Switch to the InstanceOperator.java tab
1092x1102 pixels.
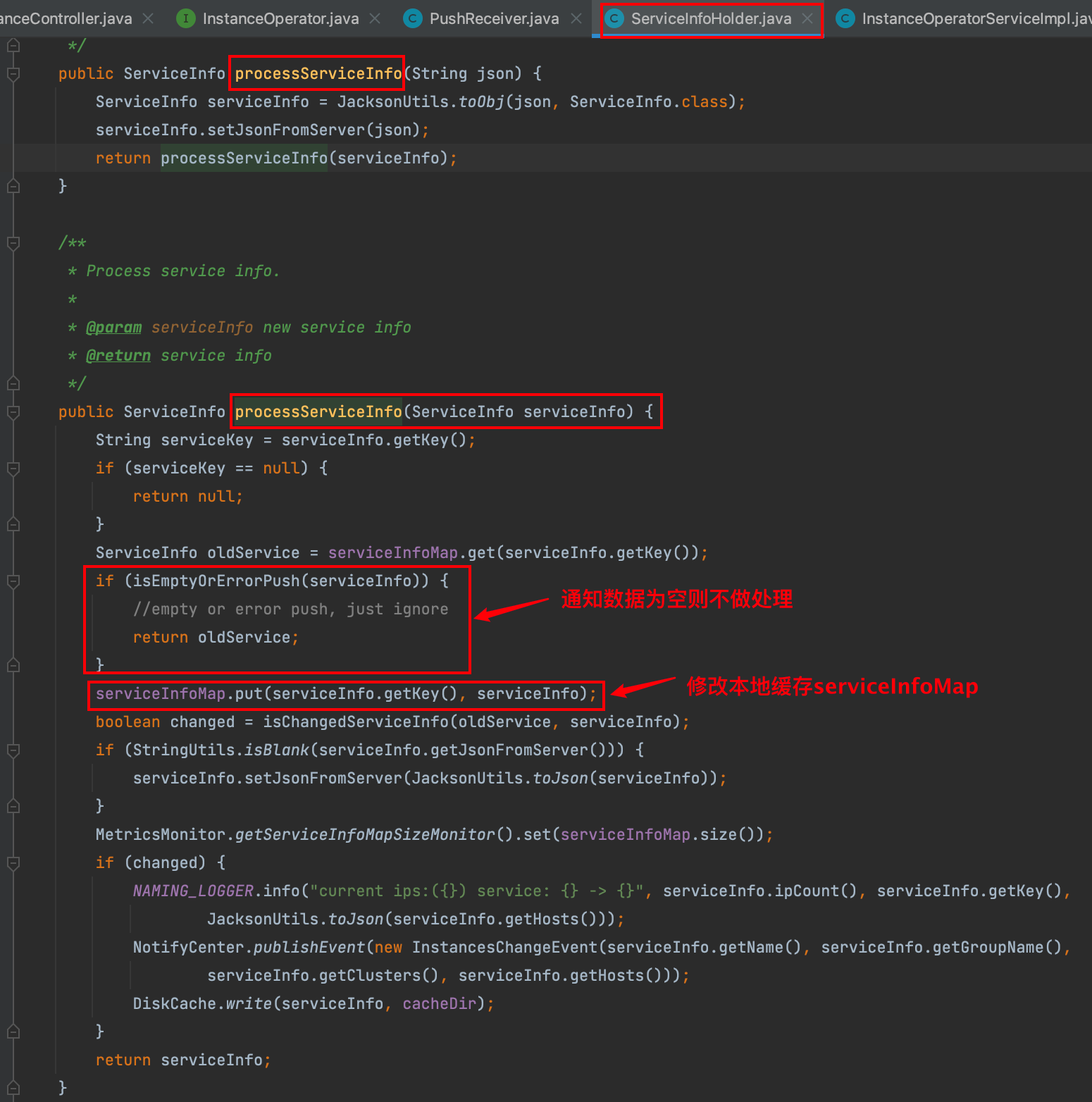[280, 19]
